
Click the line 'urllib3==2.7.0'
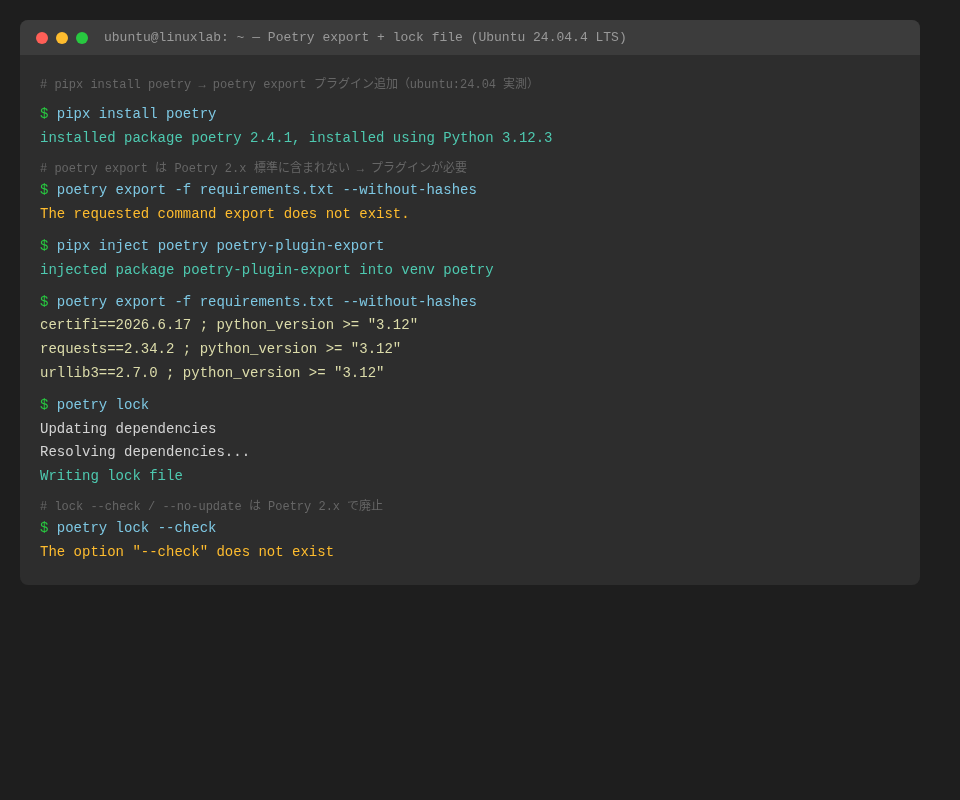point(212,373)
